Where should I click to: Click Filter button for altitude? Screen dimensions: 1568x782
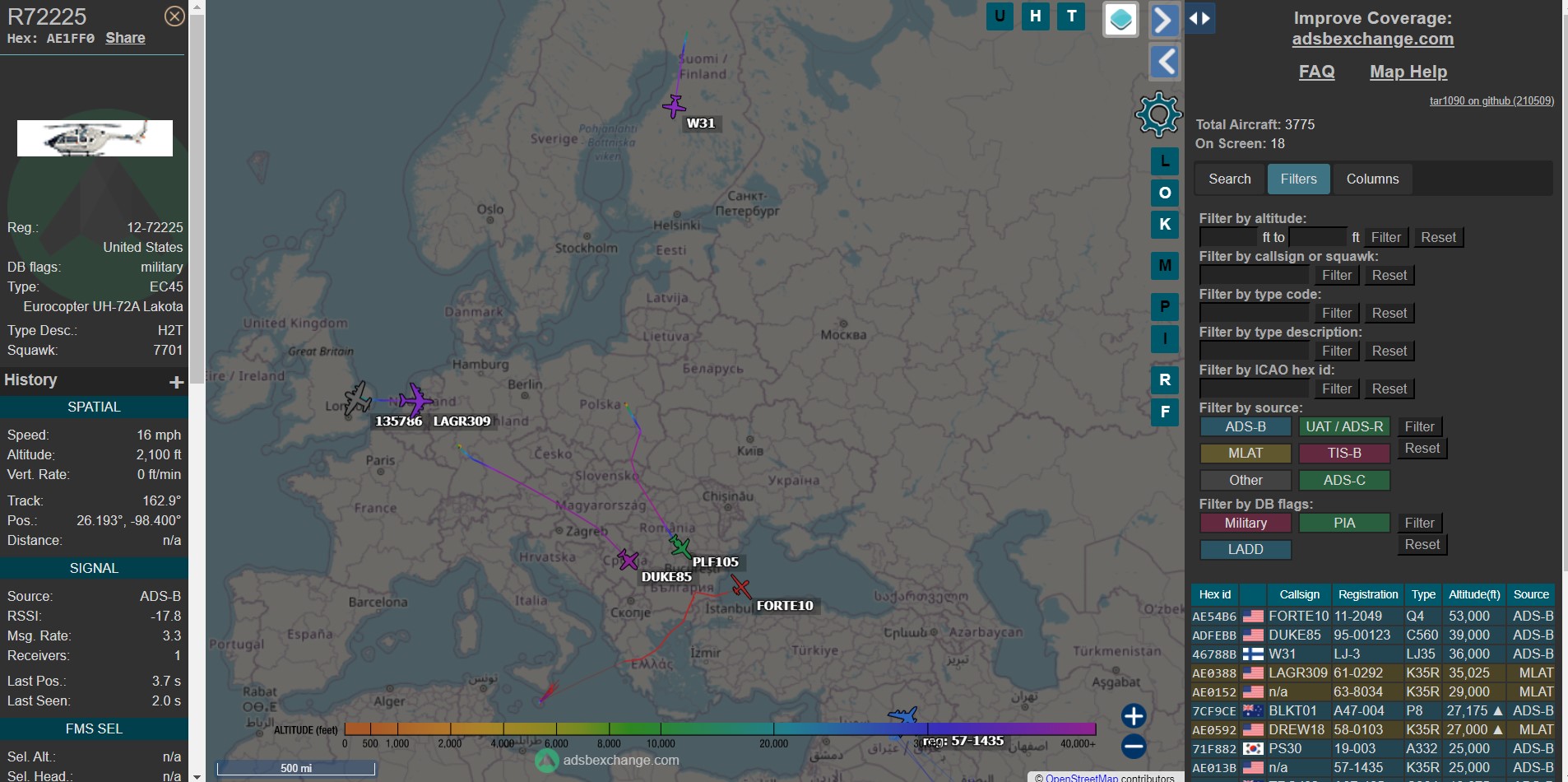tap(1385, 237)
